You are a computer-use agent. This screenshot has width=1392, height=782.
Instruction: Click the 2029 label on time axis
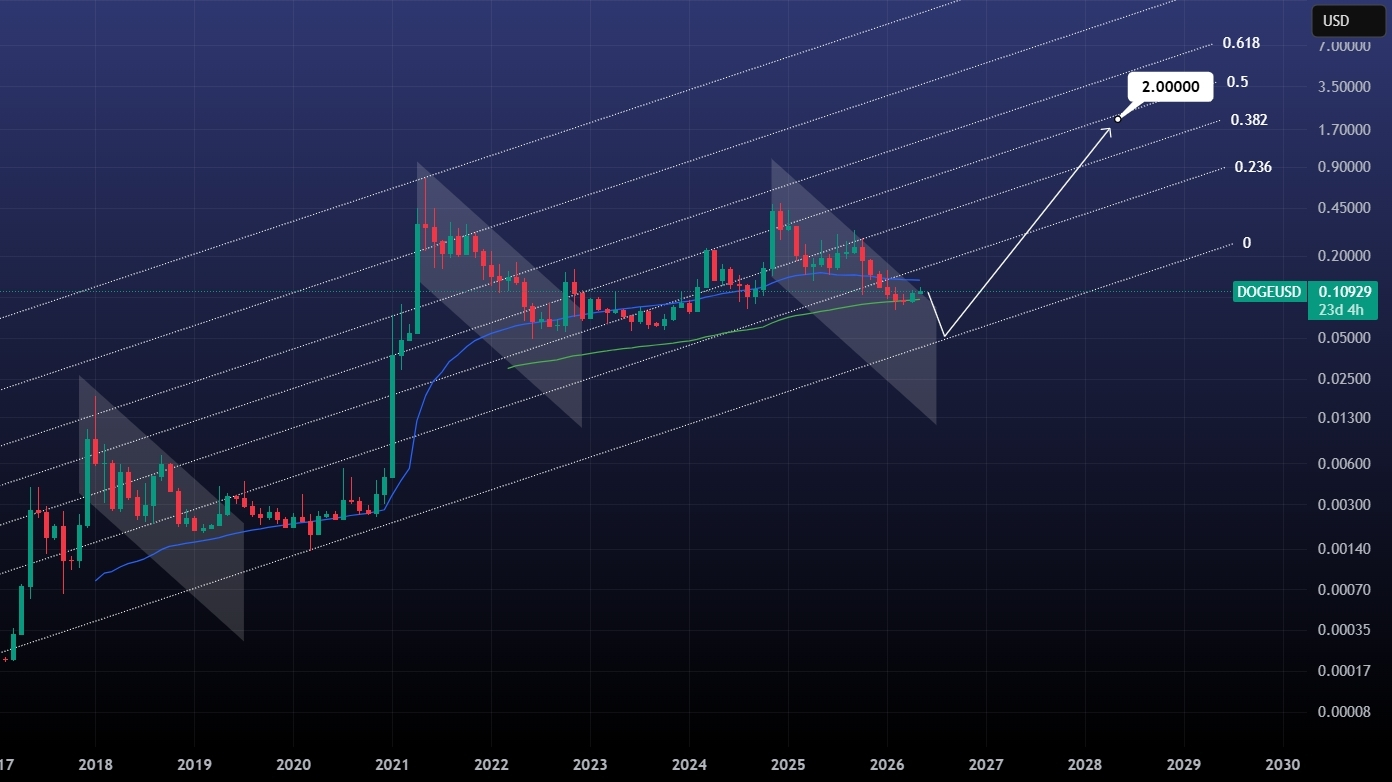coord(1184,763)
